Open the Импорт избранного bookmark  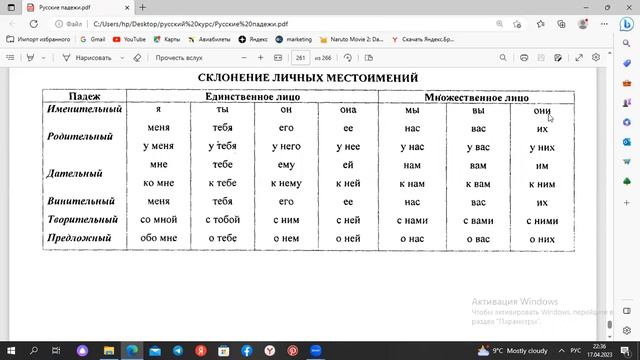pyautogui.click(x=38, y=40)
